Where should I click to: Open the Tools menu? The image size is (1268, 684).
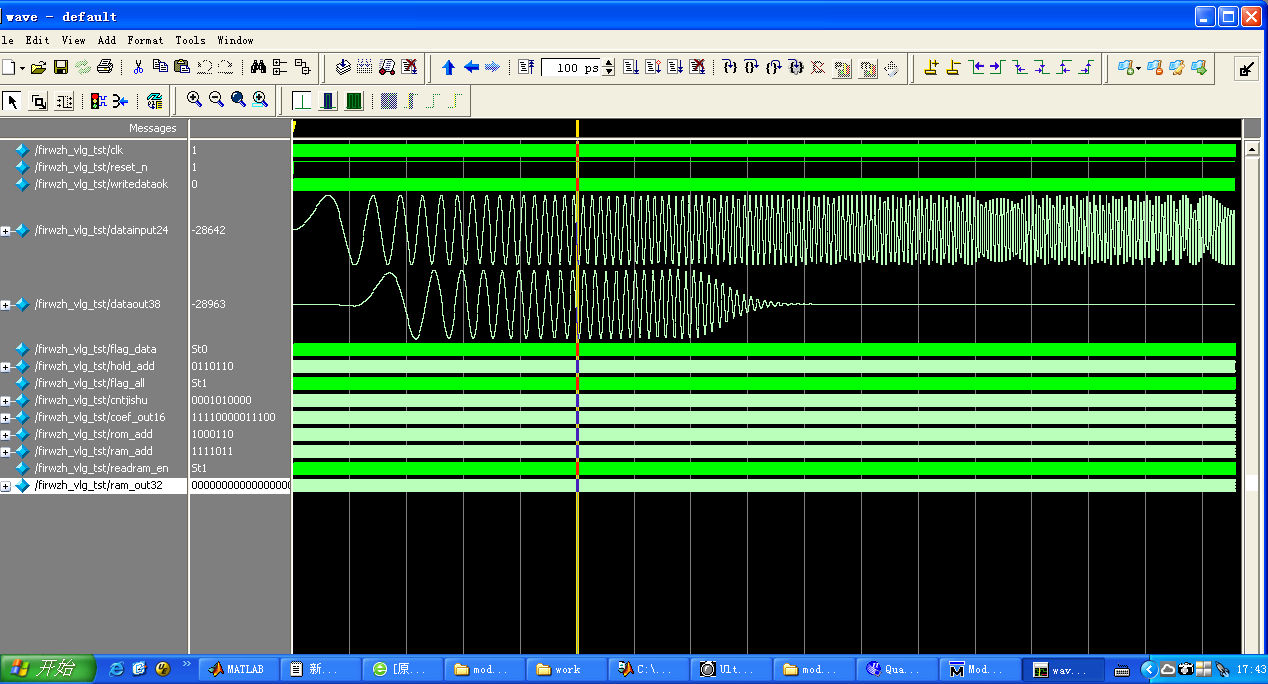pyautogui.click(x=190, y=40)
